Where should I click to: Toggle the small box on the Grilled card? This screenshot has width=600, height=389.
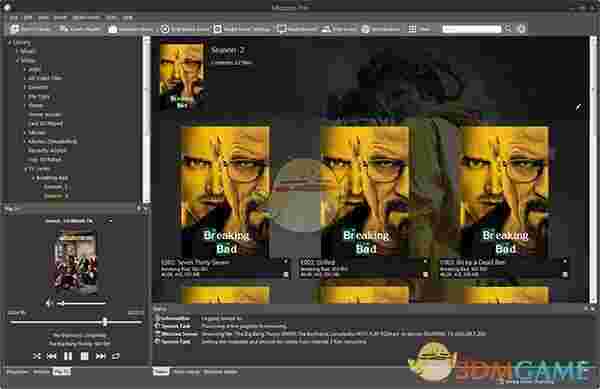point(425,275)
